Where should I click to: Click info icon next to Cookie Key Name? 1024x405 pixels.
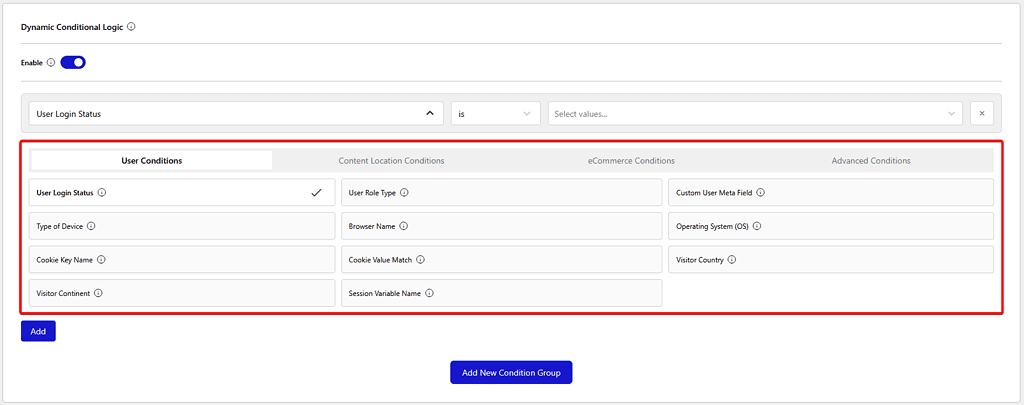(101, 259)
